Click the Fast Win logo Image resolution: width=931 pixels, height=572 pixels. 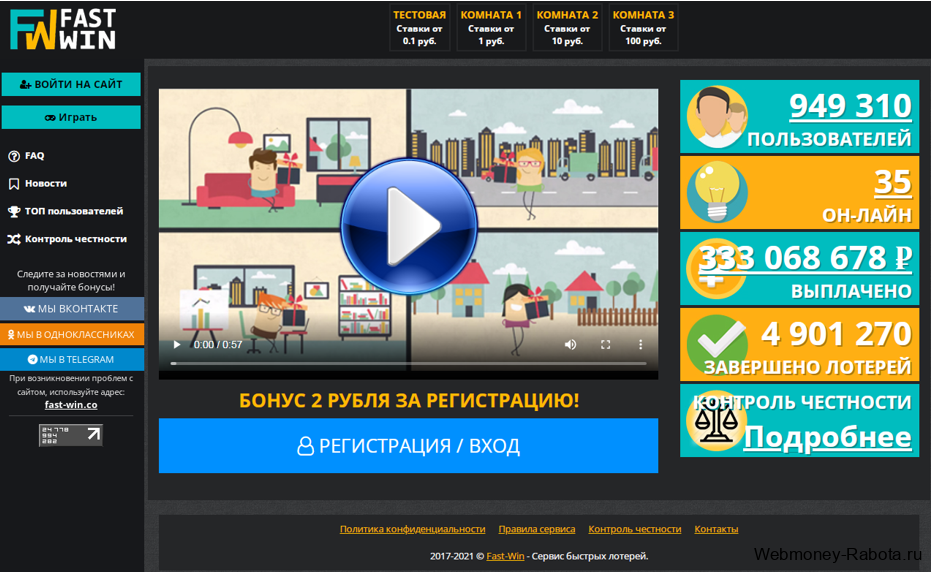63,29
